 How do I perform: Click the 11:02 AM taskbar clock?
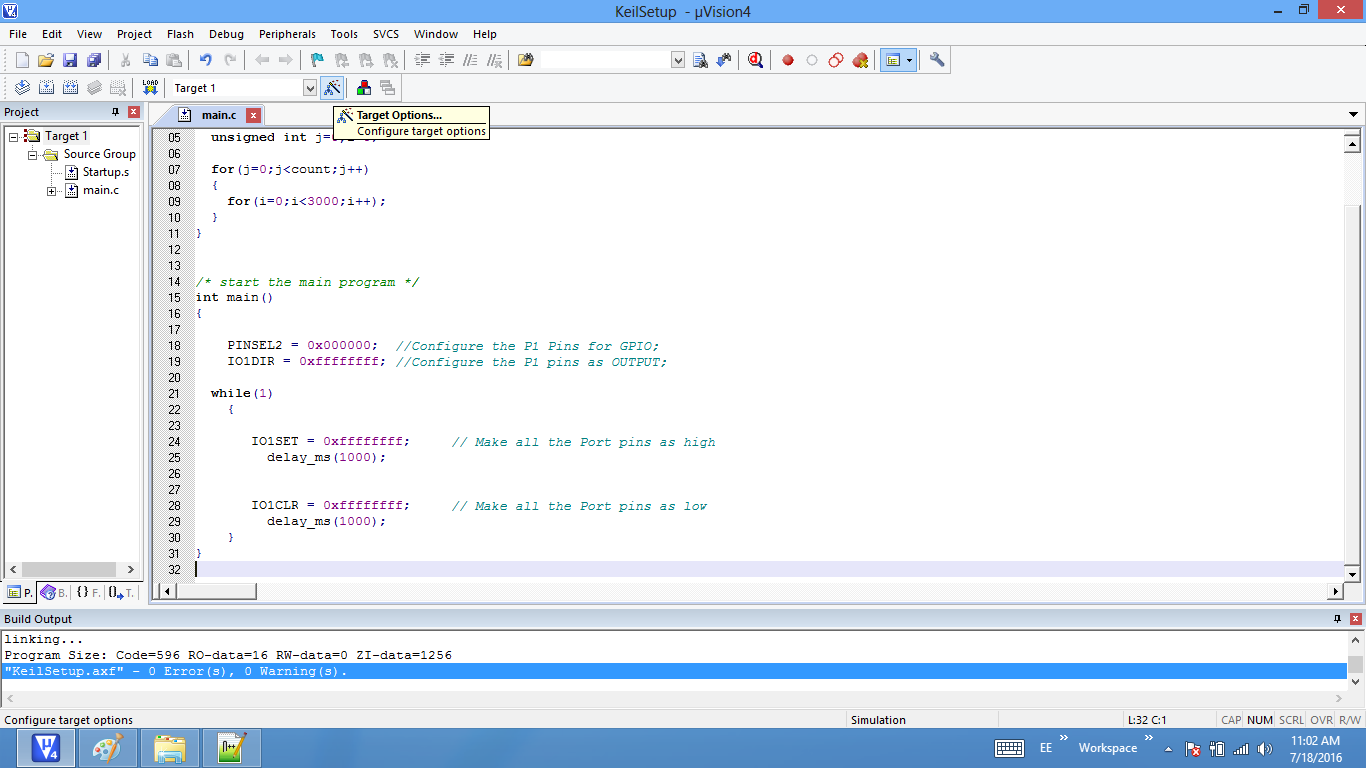click(x=1316, y=748)
